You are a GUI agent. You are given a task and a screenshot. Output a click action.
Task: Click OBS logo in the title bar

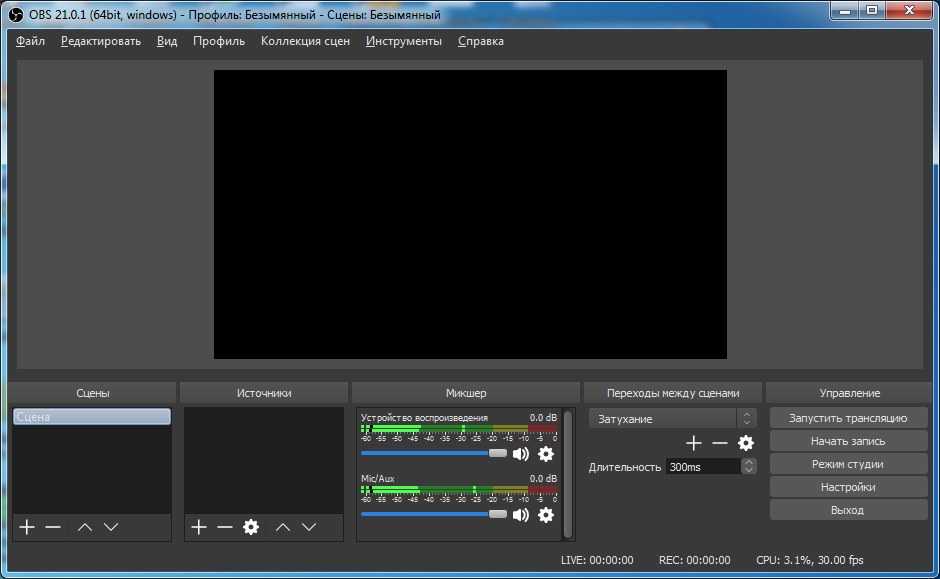point(16,14)
